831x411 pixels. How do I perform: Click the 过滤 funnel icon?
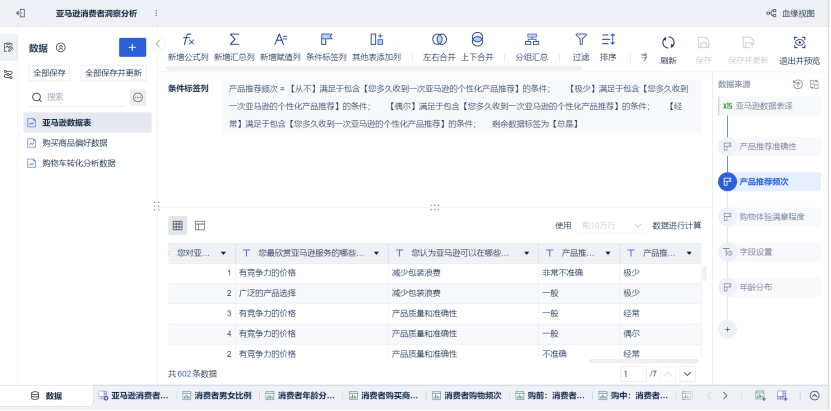(581, 40)
